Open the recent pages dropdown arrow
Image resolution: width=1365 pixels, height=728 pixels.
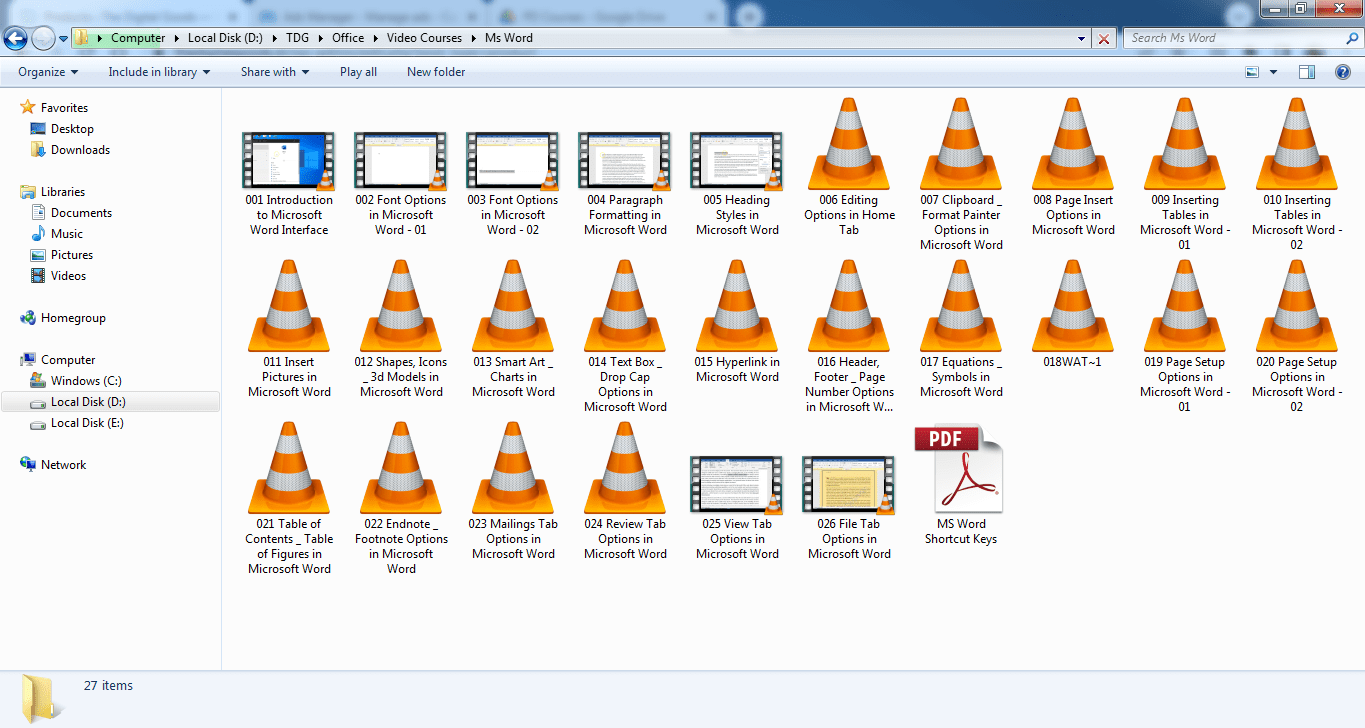[64, 39]
